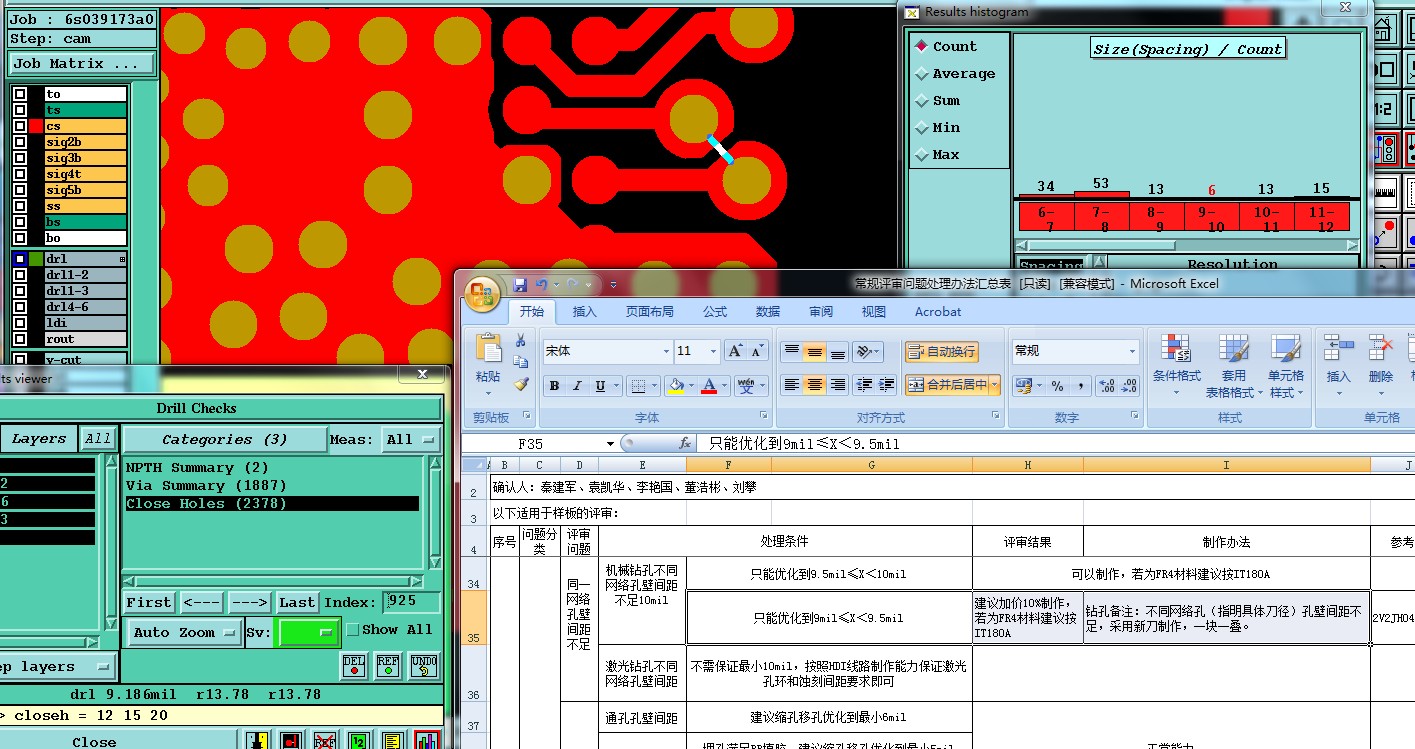Click the DEL icon in Drill Checks
1415x749 pixels.
(353, 665)
